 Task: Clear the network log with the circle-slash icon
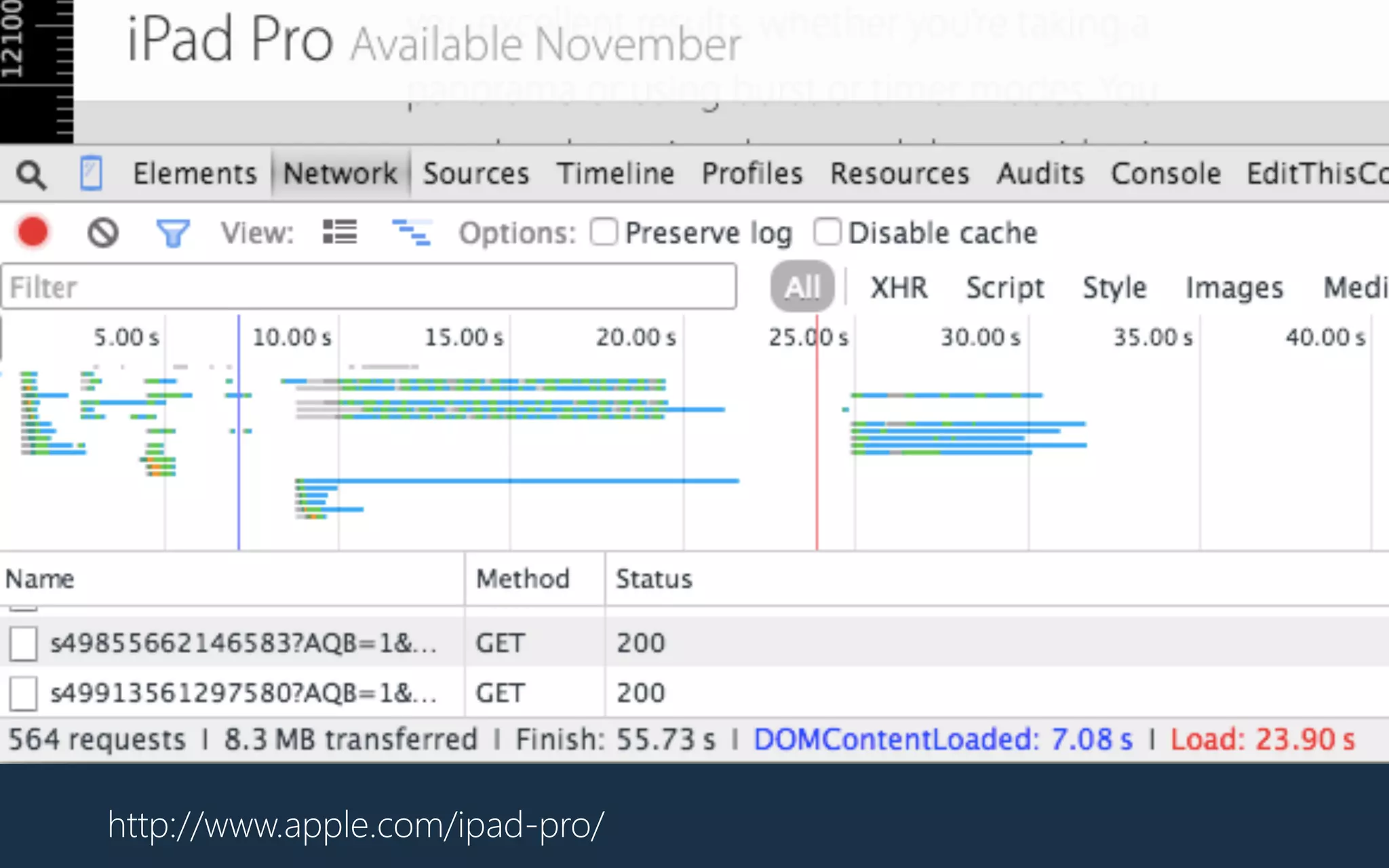point(103,233)
